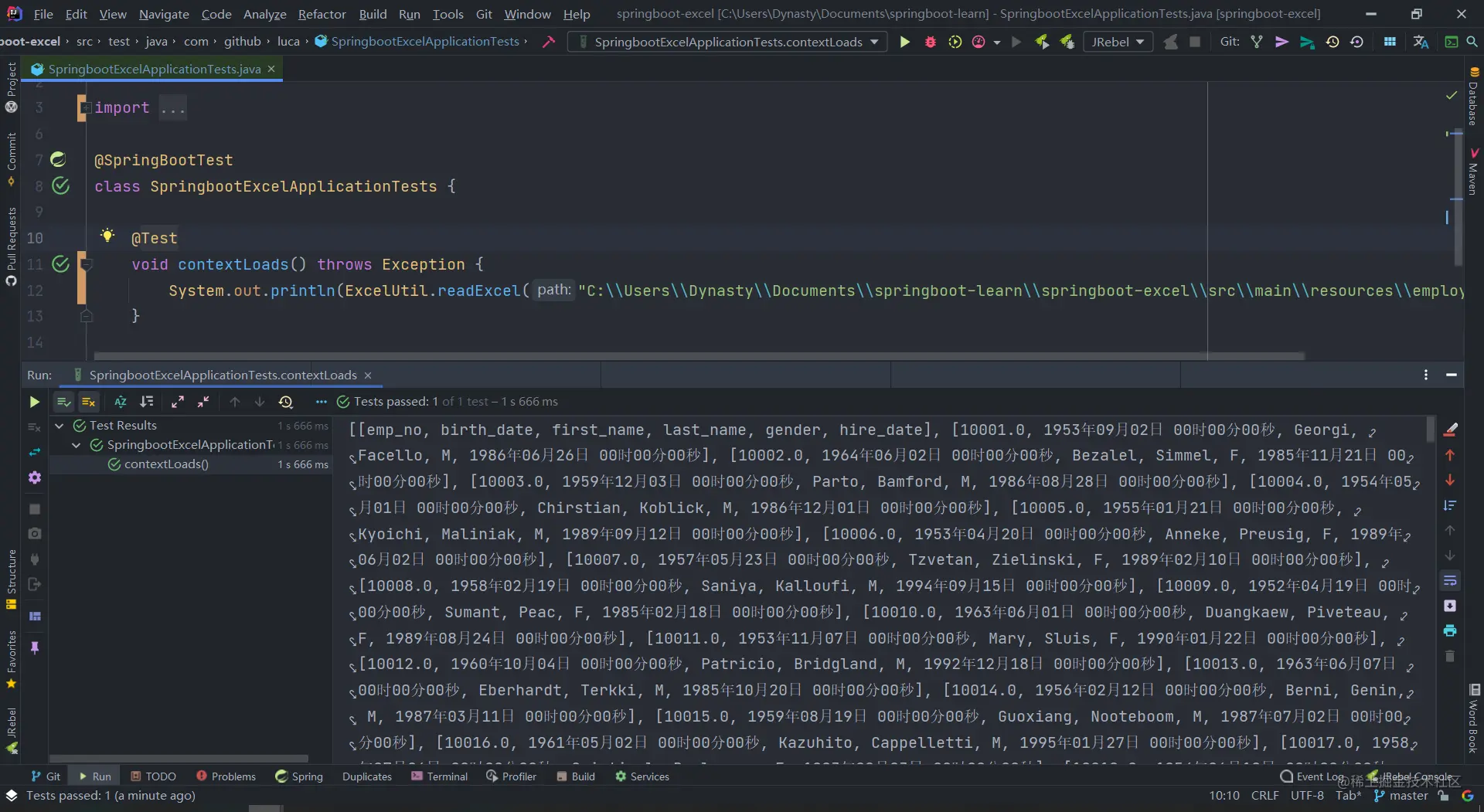Click CRLF line separator in status bar
1484x812 pixels.
(1264, 796)
